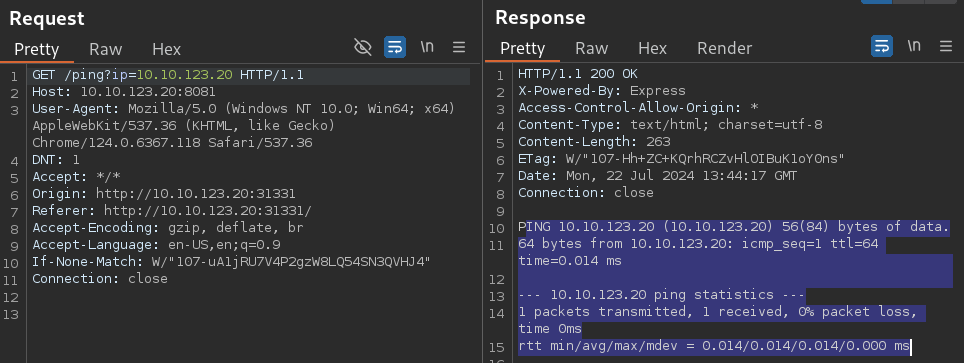Screen dimensions: 964x363
Task: Toggle word wrap icon in Response panel
Action: pos(882,46)
